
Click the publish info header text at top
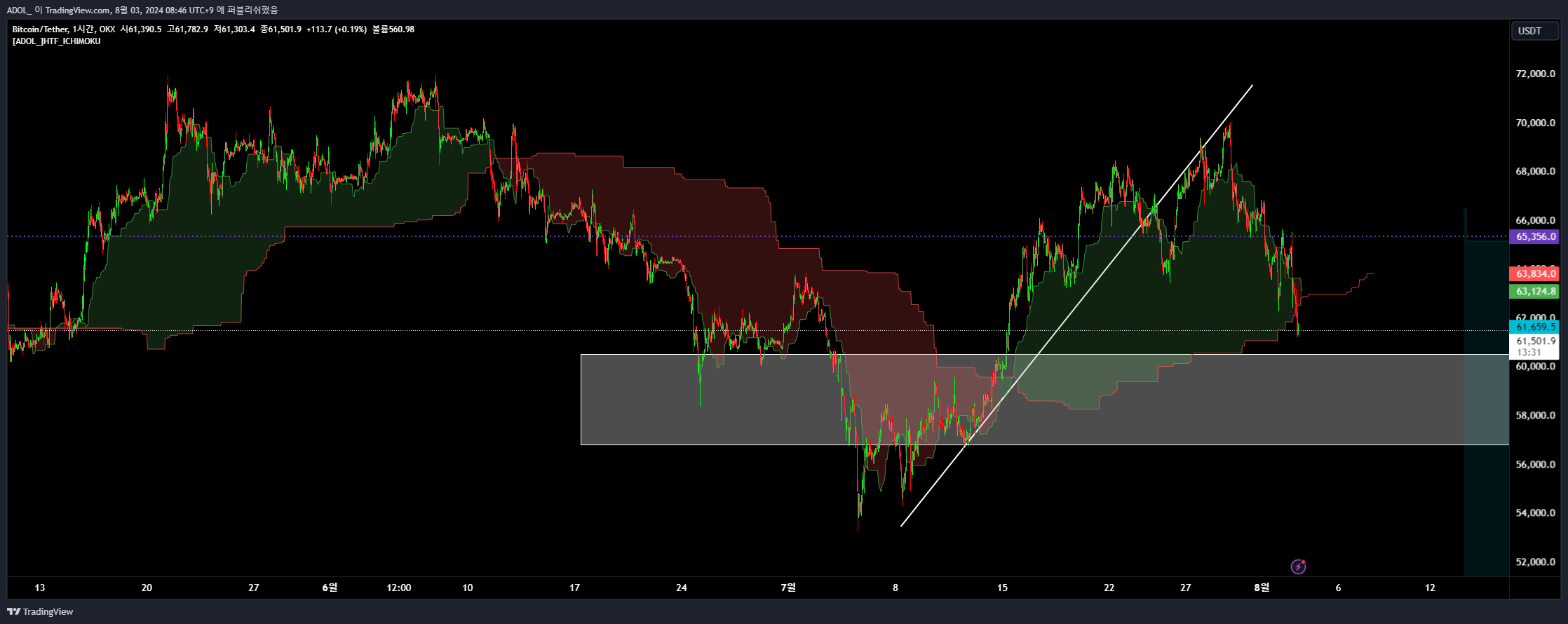(142, 10)
